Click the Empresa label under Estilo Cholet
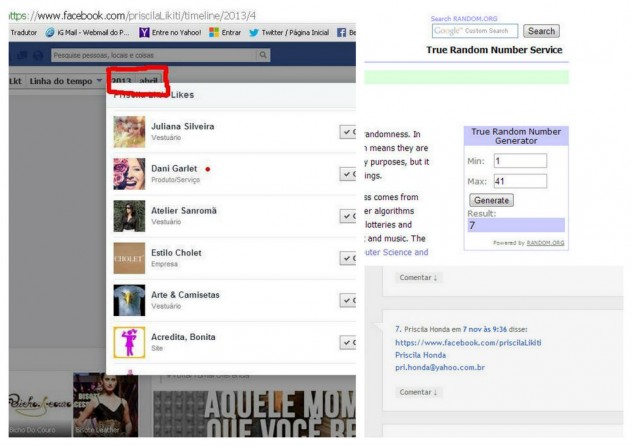Image resolution: width=632 pixels, height=446 pixels. [x=164, y=264]
